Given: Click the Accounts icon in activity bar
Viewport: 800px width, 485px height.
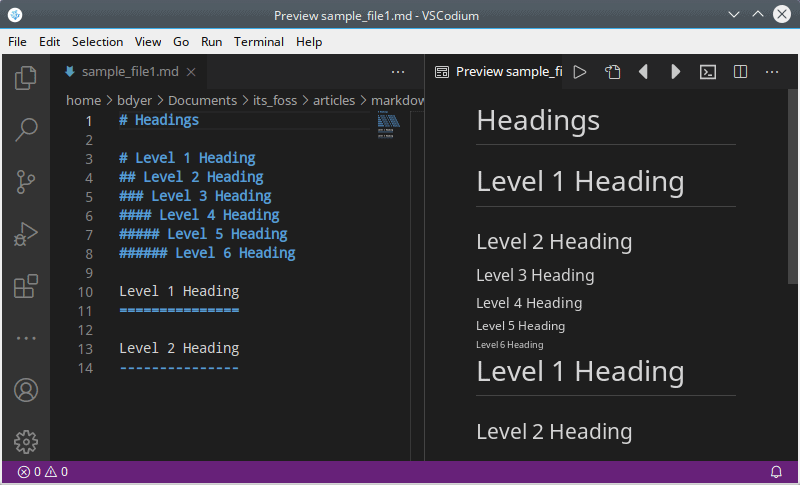Looking at the screenshot, I should coord(26,390).
